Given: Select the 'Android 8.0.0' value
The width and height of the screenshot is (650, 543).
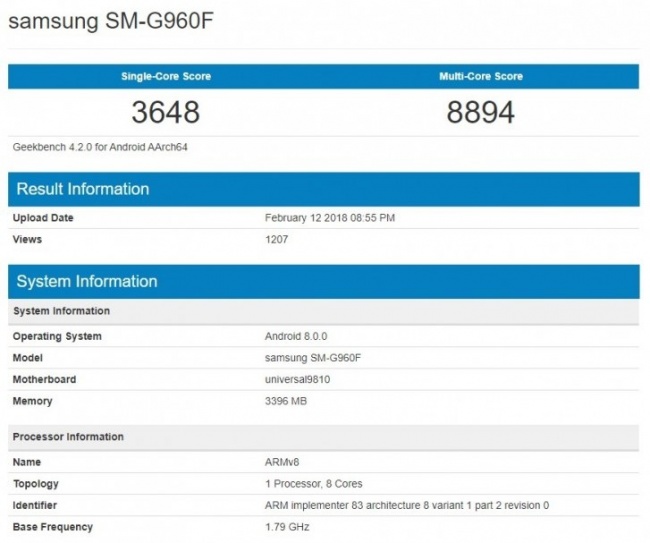Looking at the screenshot, I should pyautogui.click(x=296, y=336).
